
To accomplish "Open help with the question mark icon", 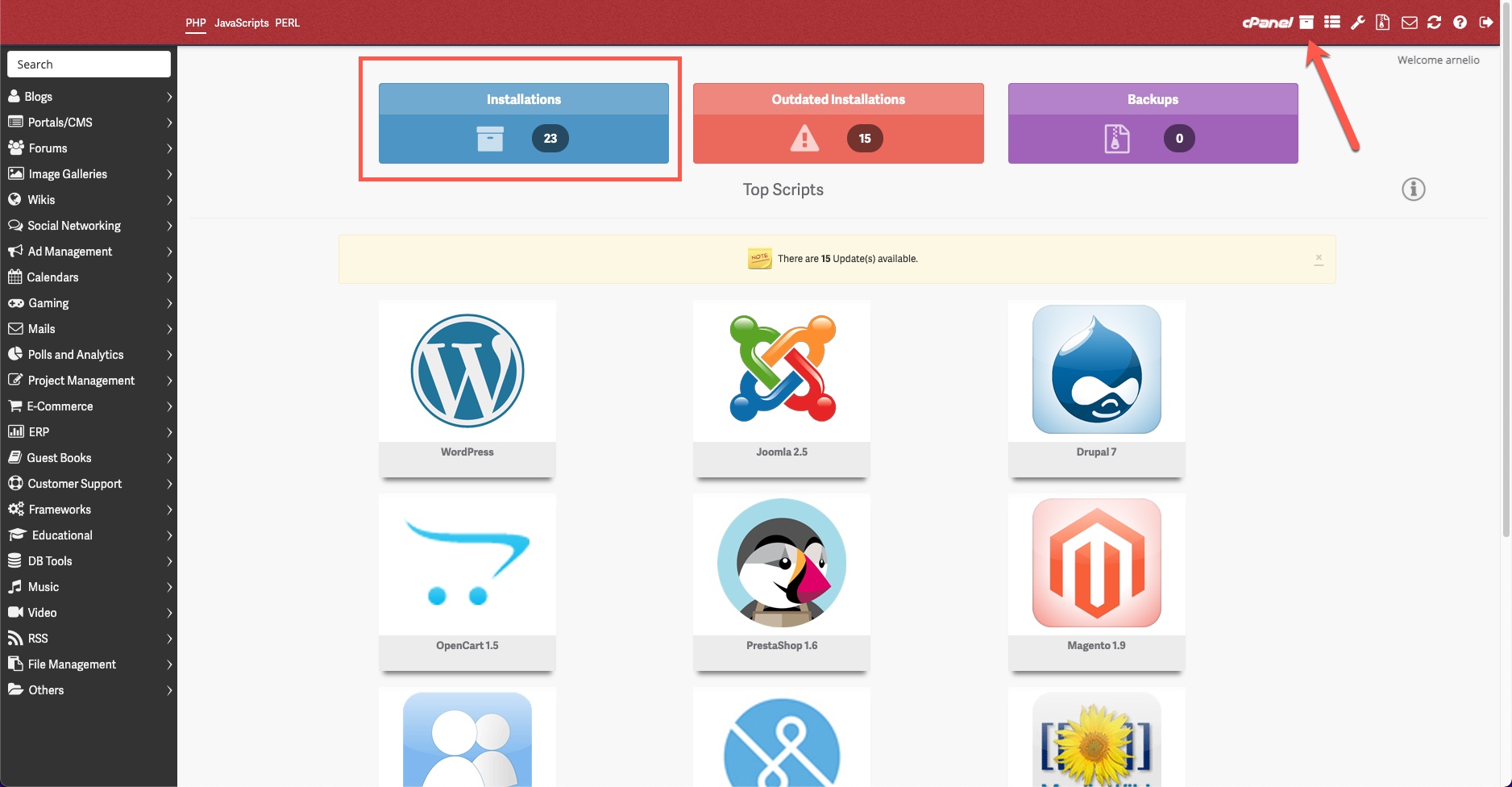I will [x=1460, y=23].
